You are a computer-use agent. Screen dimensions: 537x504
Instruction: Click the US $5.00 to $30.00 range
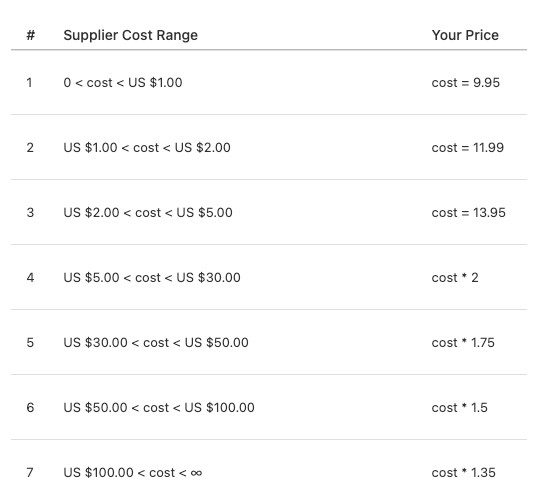[152, 278]
